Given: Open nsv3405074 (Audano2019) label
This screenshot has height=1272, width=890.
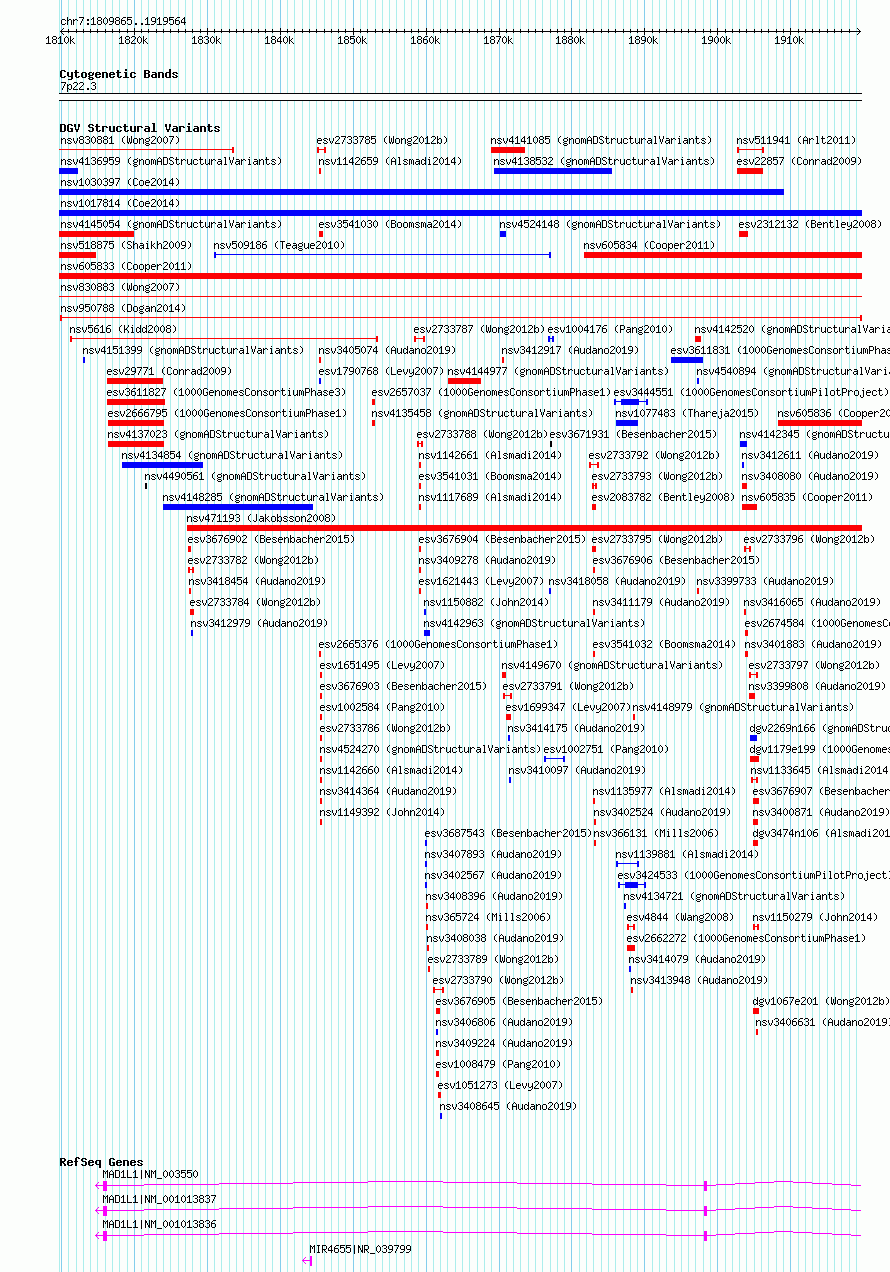Looking at the screenshot, I should pyautogui.click(x=387, y=350).
